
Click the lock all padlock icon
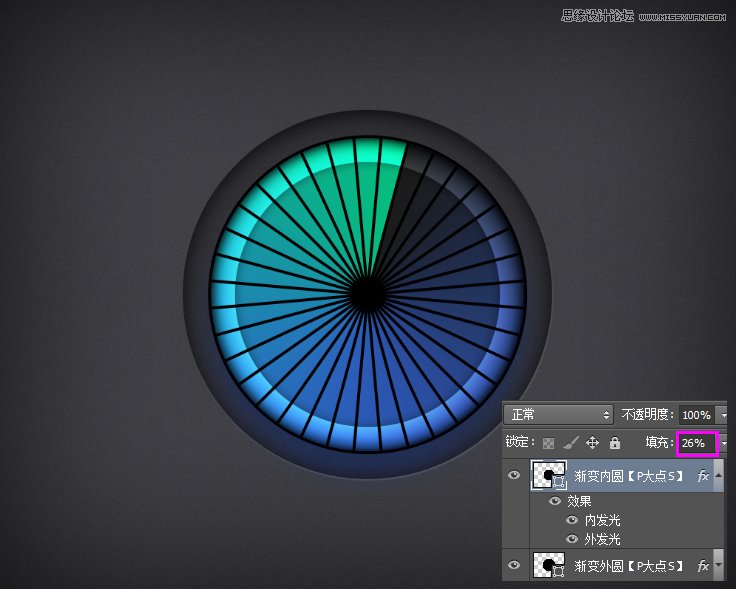coord(614,442)
